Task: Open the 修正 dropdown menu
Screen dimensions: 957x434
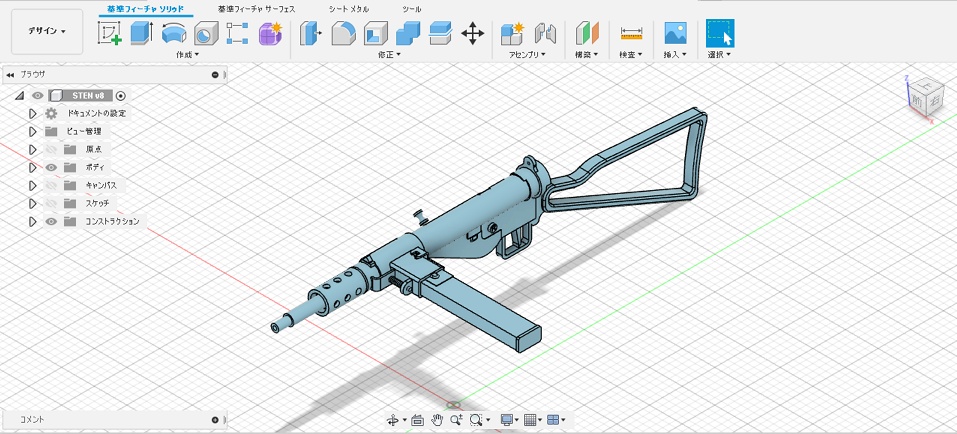Action: pyautogui.click(x=389, y=54)
